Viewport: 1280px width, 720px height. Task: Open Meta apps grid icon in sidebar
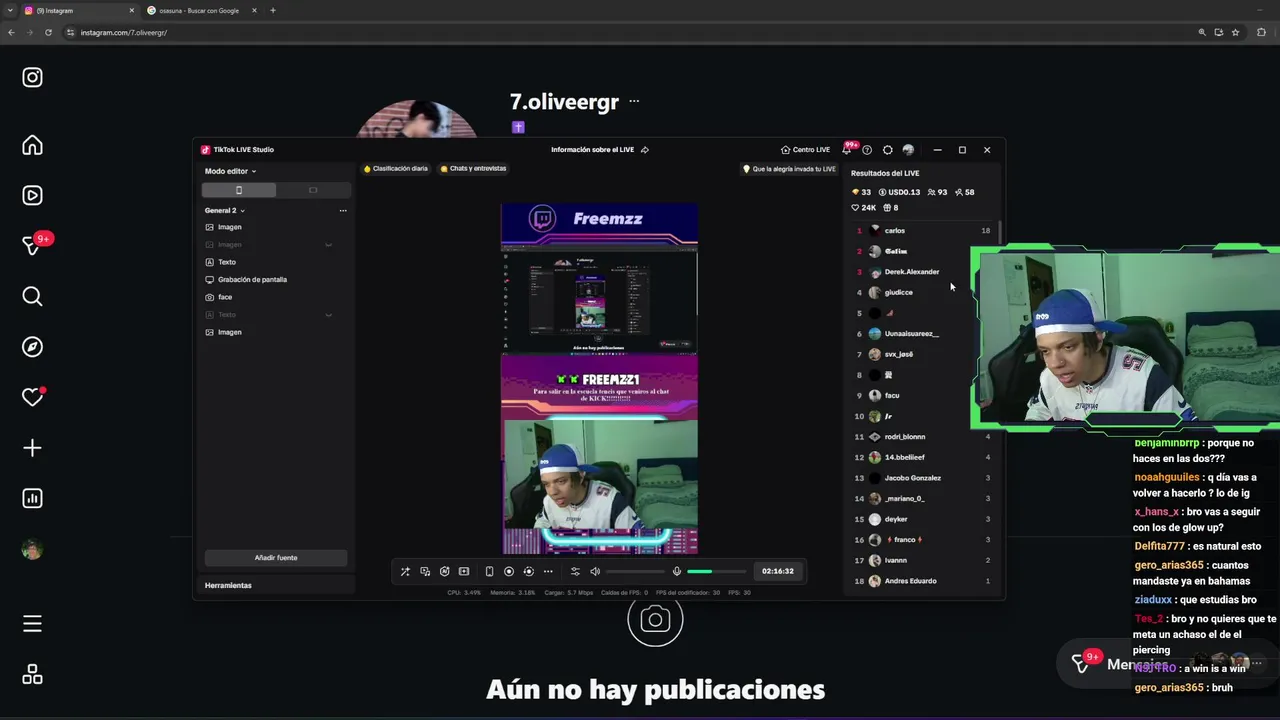tap(32, 675)
